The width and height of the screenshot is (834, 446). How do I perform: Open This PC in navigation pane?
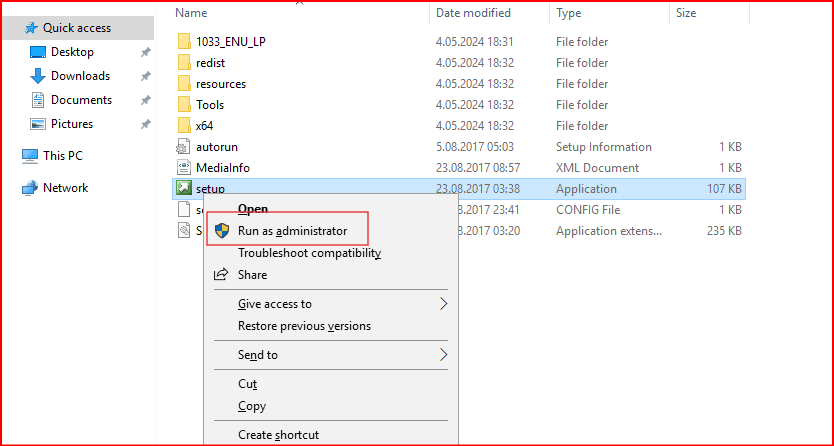(62, 156)
